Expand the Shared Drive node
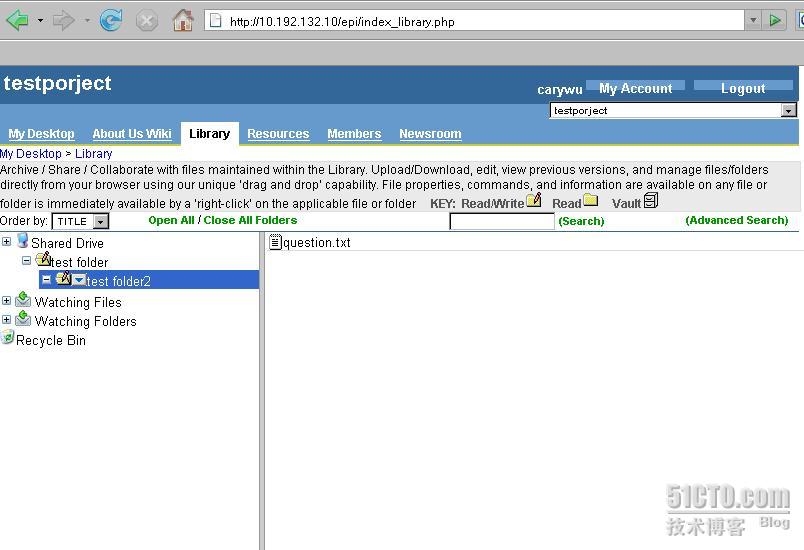804x550 pixels. pos(7,241)
